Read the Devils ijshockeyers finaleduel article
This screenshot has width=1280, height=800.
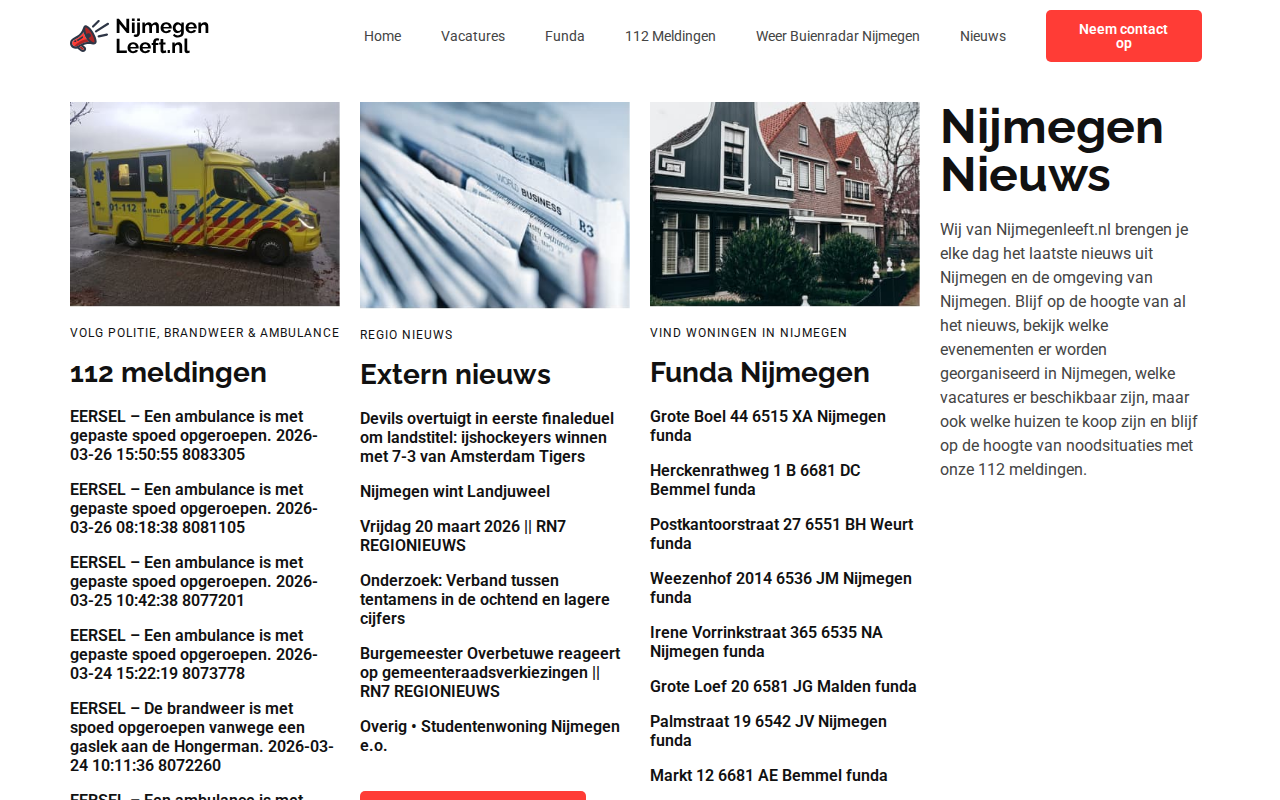(487, 438)
